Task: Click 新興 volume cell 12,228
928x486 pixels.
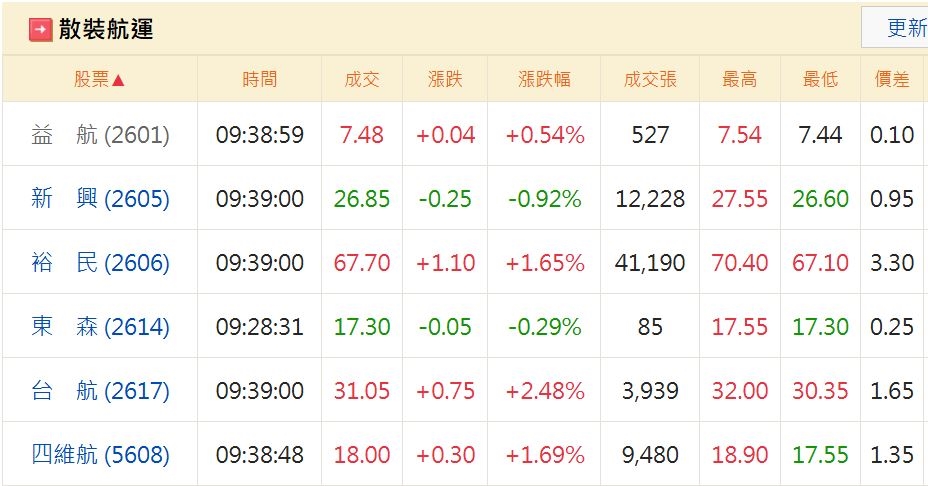Action: pyautogui.click(x=650, y=199)
